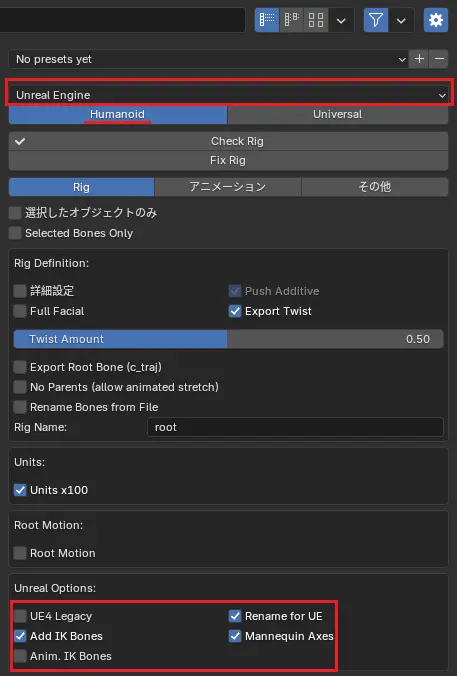
Task: Enable the 詳細設定 checkbox
Action: coord(20,291)
